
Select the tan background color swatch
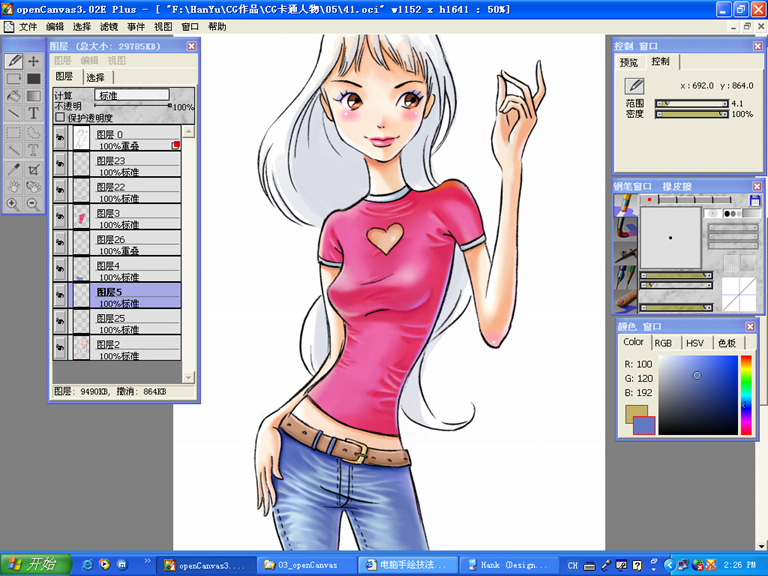[635, 411]
